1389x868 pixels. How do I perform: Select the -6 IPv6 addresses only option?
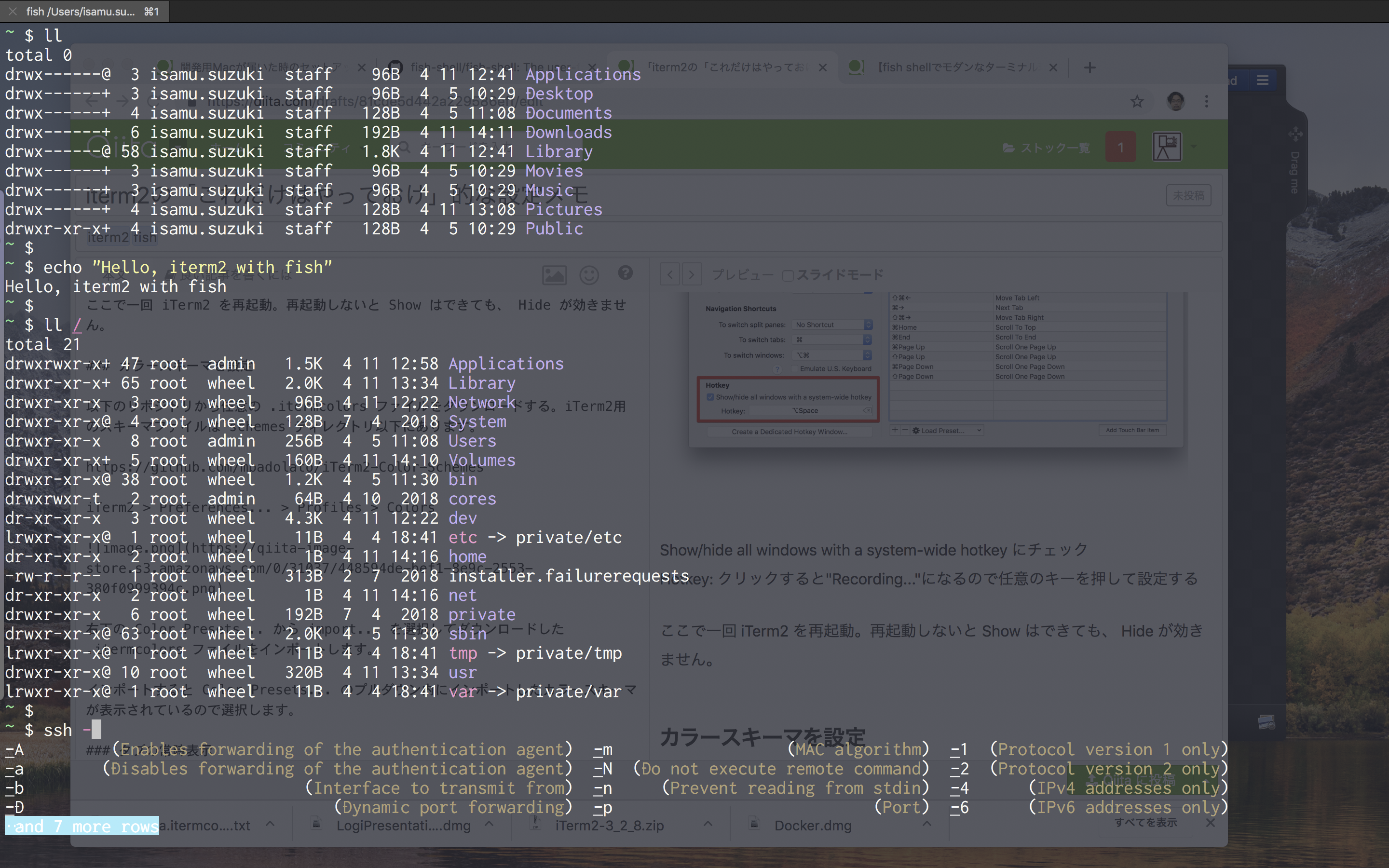coord(960,807)
